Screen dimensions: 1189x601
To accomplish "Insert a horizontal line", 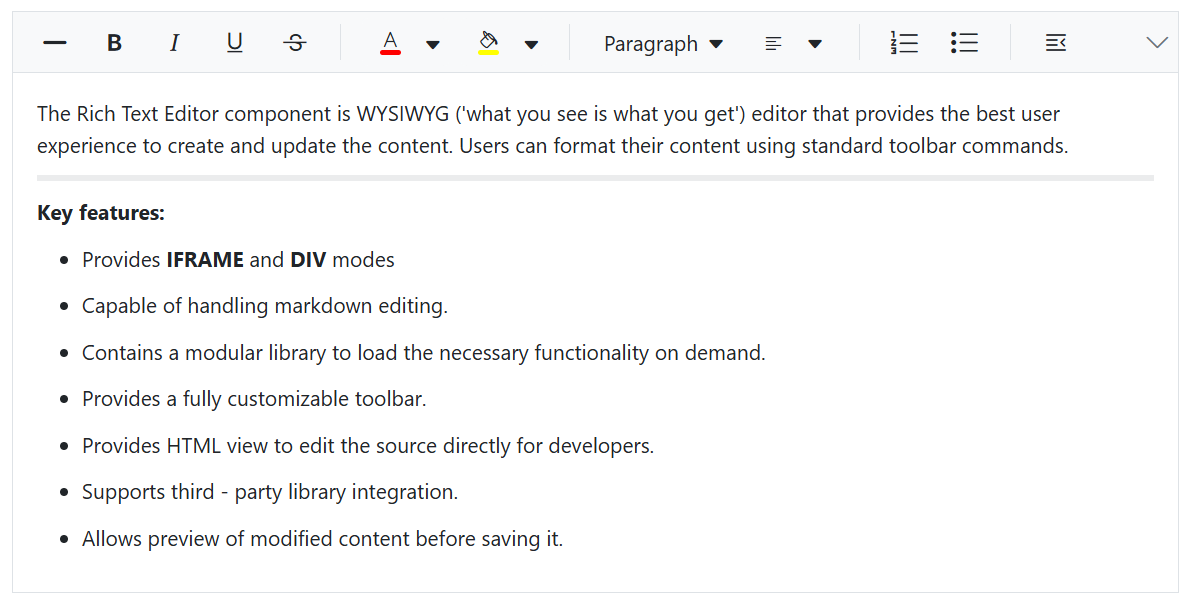I will pyautogui.click(x=54, y=42).
